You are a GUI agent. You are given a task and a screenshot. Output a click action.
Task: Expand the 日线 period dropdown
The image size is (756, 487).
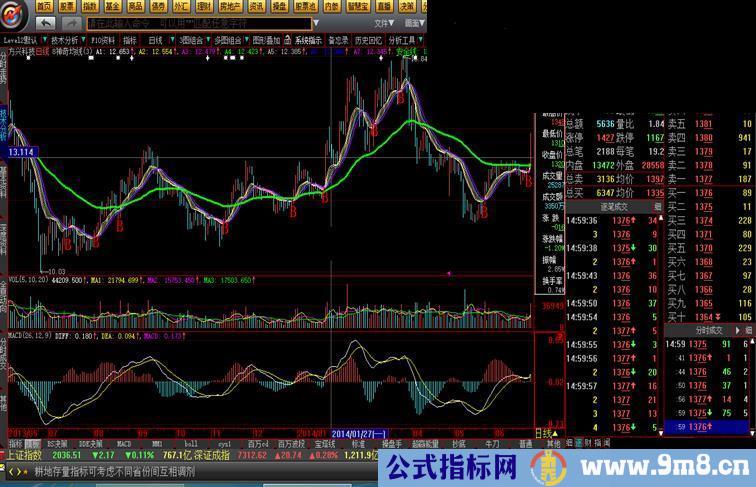pos(155,41)
